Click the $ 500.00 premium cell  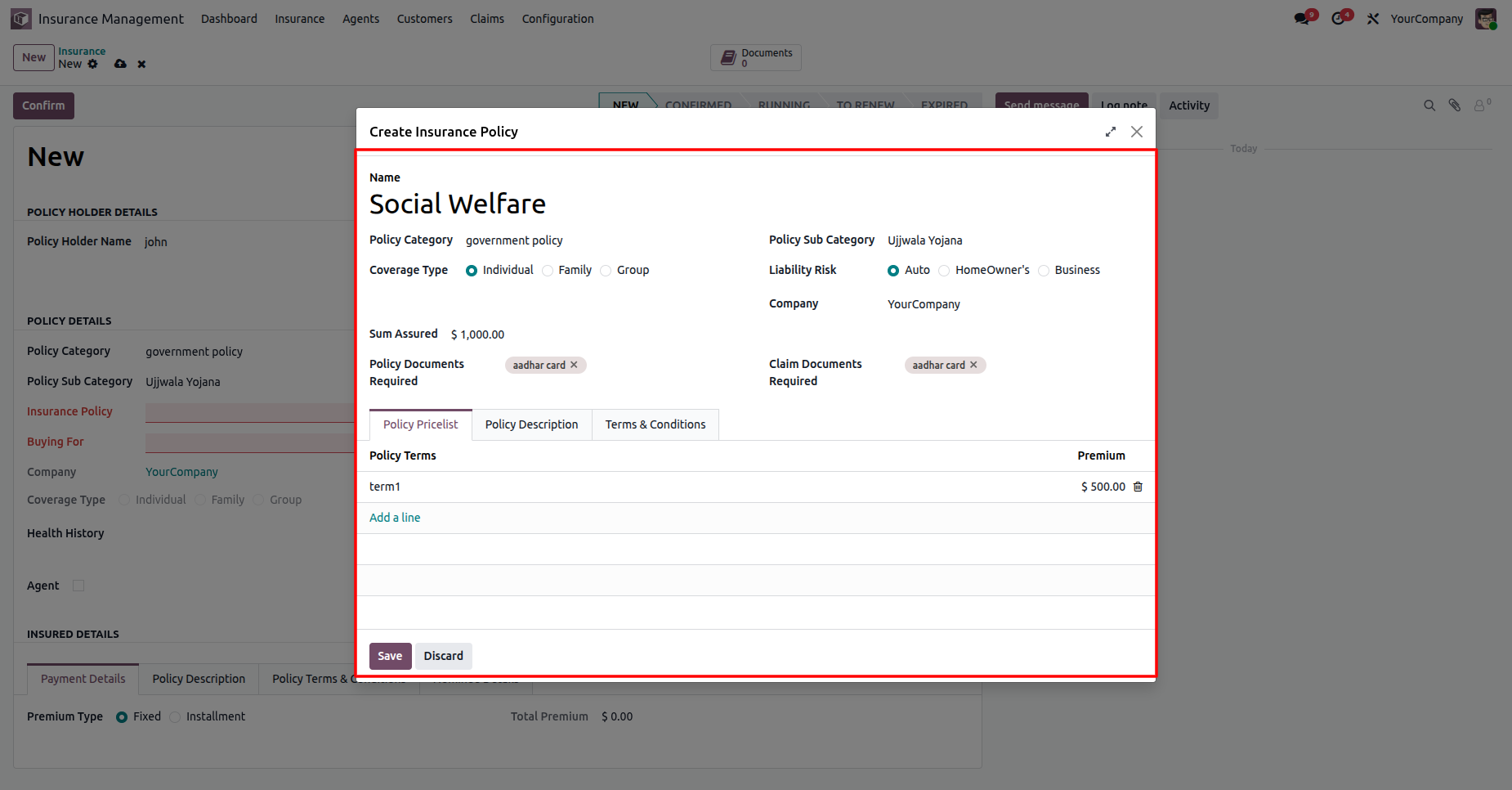pyautogui.click(x=1103, y=487)
